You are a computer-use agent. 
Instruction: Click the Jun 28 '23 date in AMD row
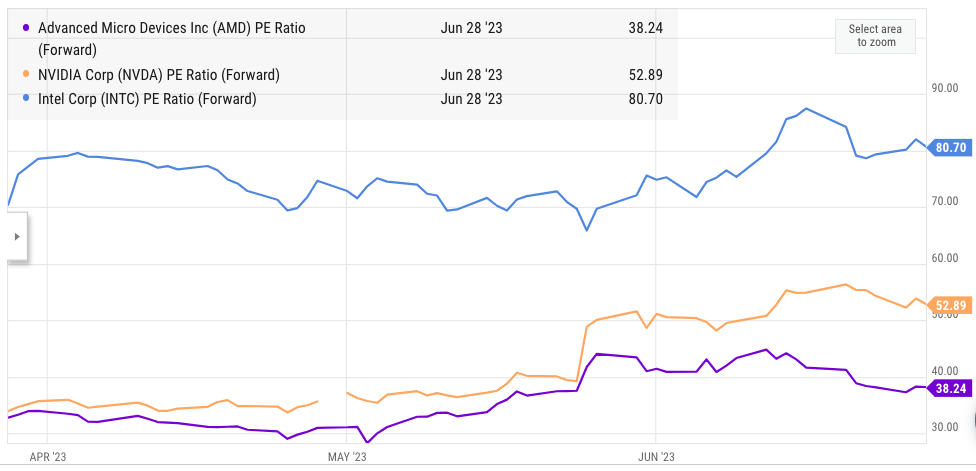click(x=471, y=28)
